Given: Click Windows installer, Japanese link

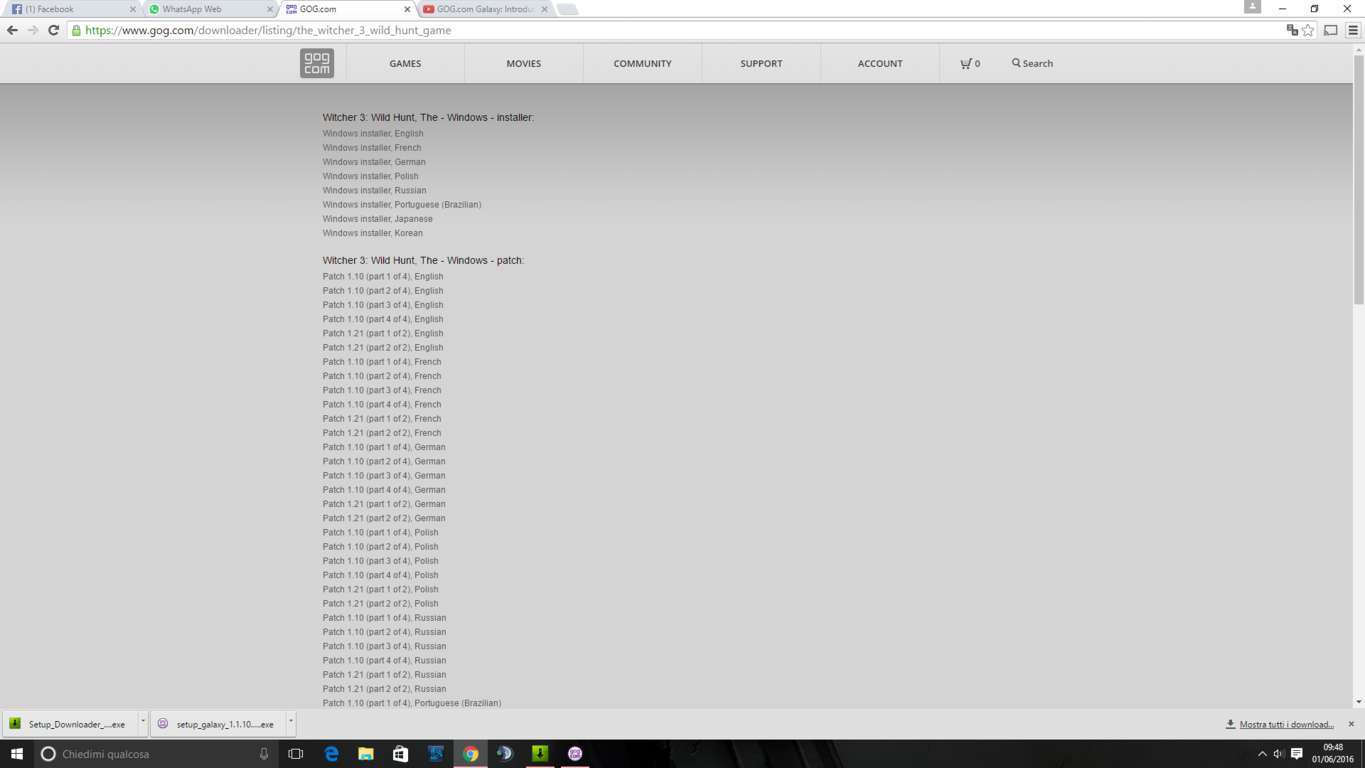Looking at the screenshot, I should tap(378, 219).
